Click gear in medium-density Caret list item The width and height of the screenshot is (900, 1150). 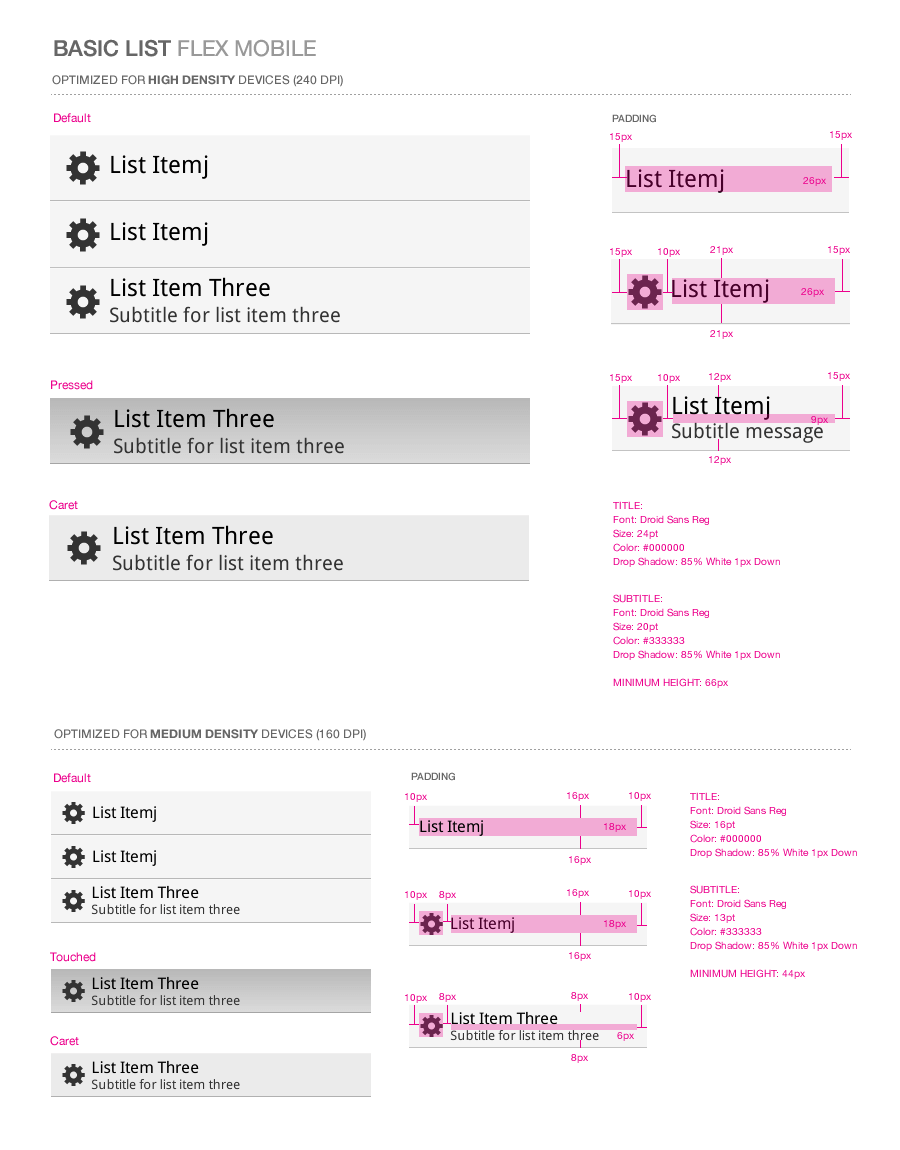73,1075
